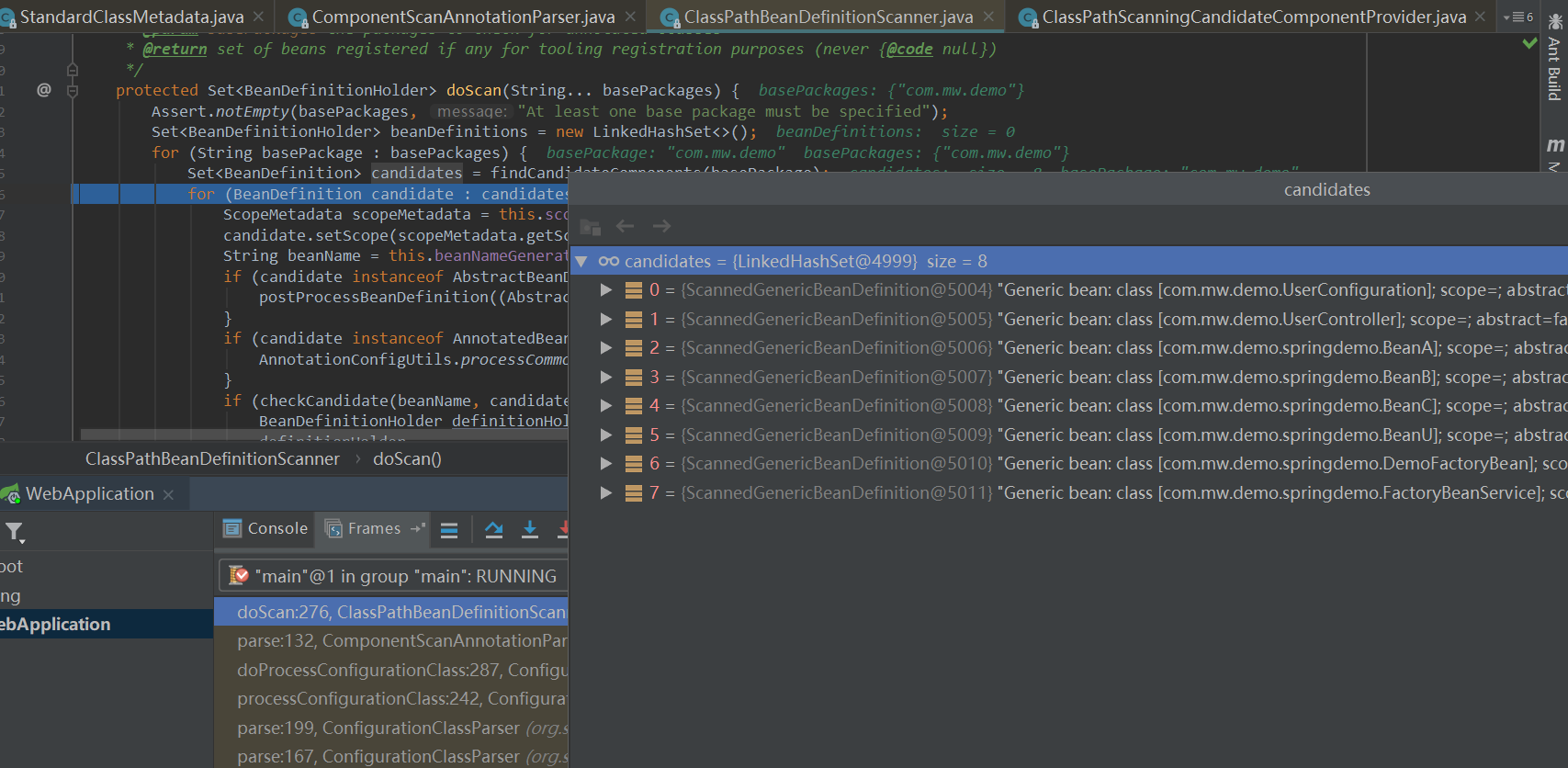Collapse the candidates LinkedHashSet node

[x=581, y=261]
